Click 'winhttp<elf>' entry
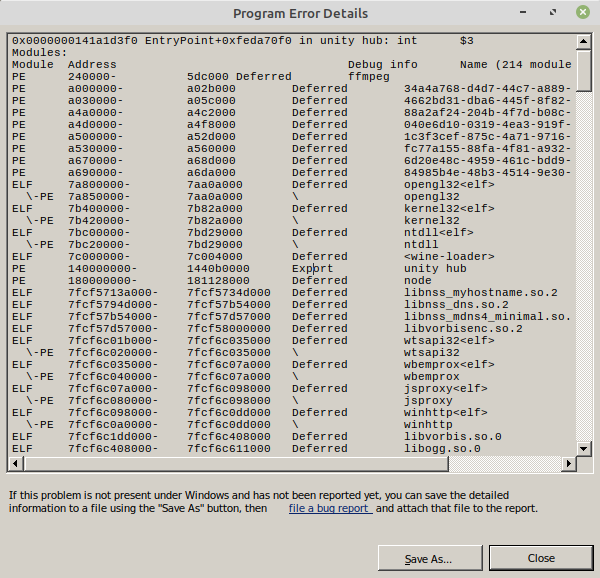This screenshot has width=600, height=578. tap(446, 412)
